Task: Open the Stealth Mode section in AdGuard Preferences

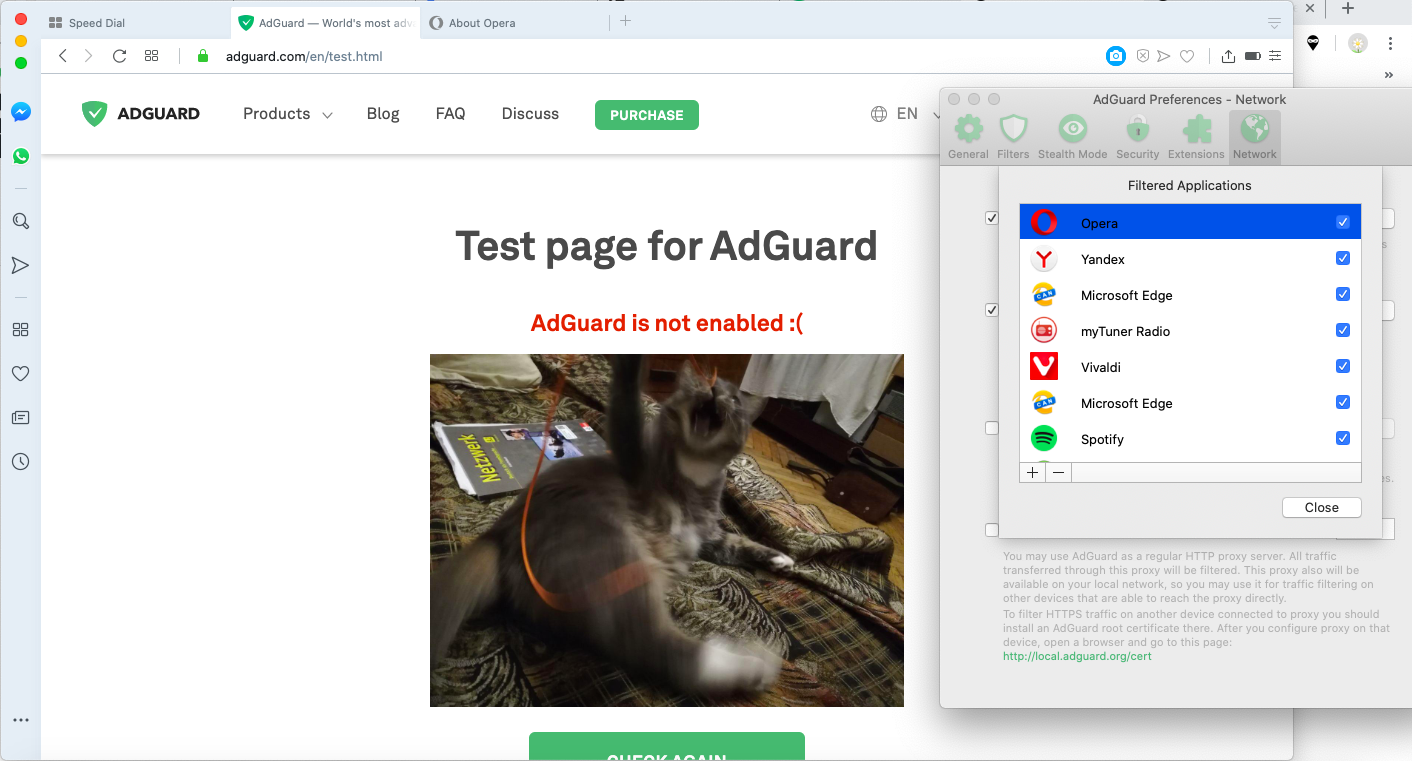Action: click(x=1072, y=135)
